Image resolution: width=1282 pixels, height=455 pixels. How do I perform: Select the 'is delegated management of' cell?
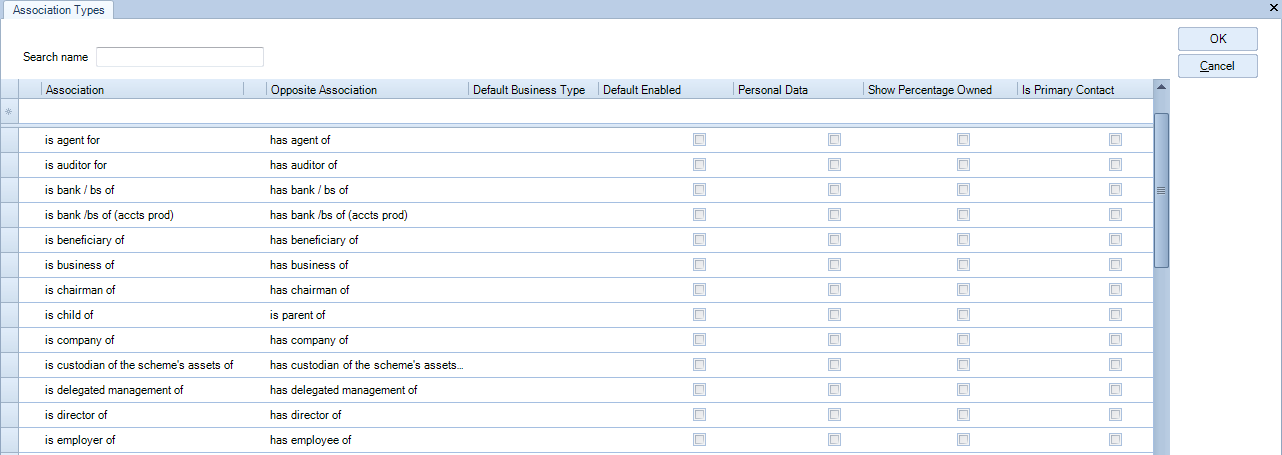point(142,390)
